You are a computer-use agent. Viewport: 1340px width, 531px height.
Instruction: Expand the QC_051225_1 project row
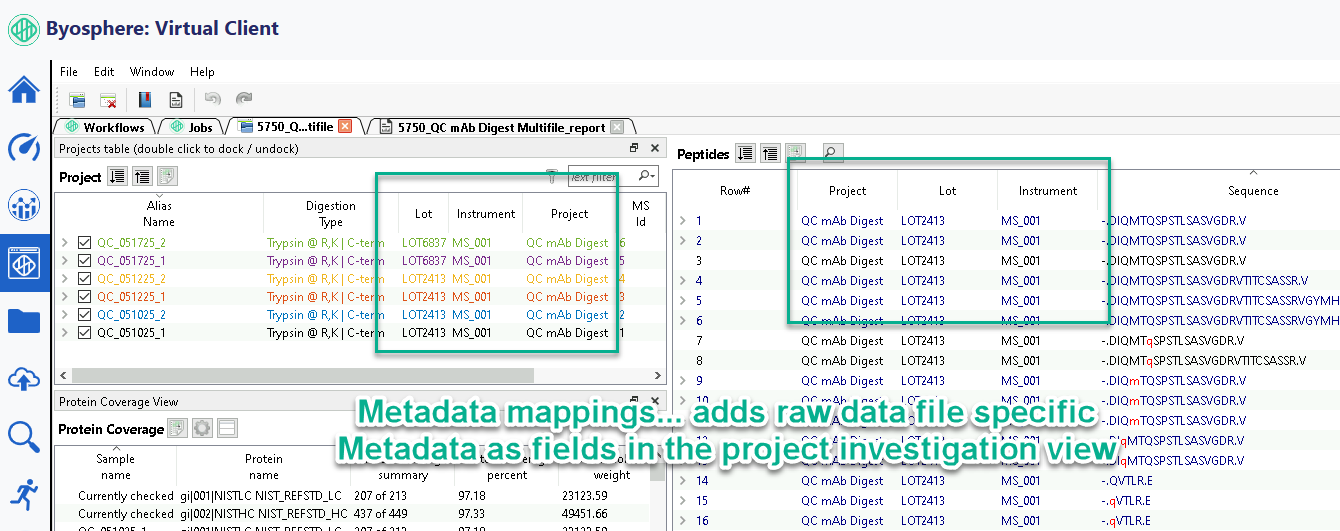pos(65,297)
